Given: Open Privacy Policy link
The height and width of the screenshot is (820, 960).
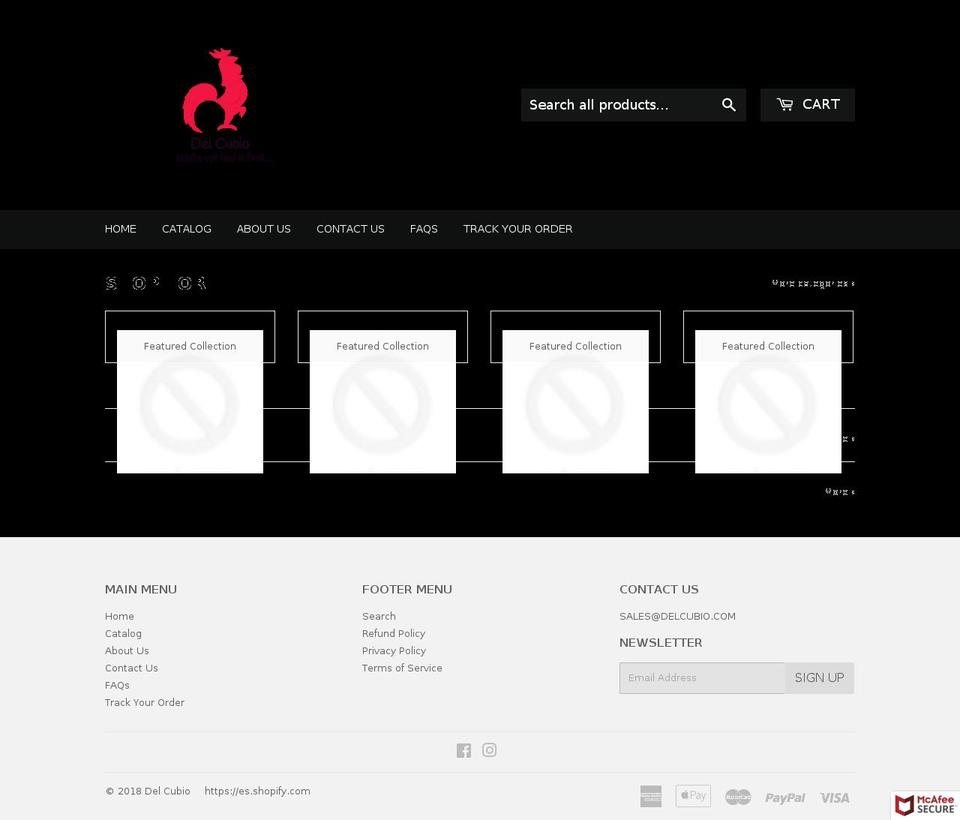Looking at the screenshot, I should (x=394, y=650).
